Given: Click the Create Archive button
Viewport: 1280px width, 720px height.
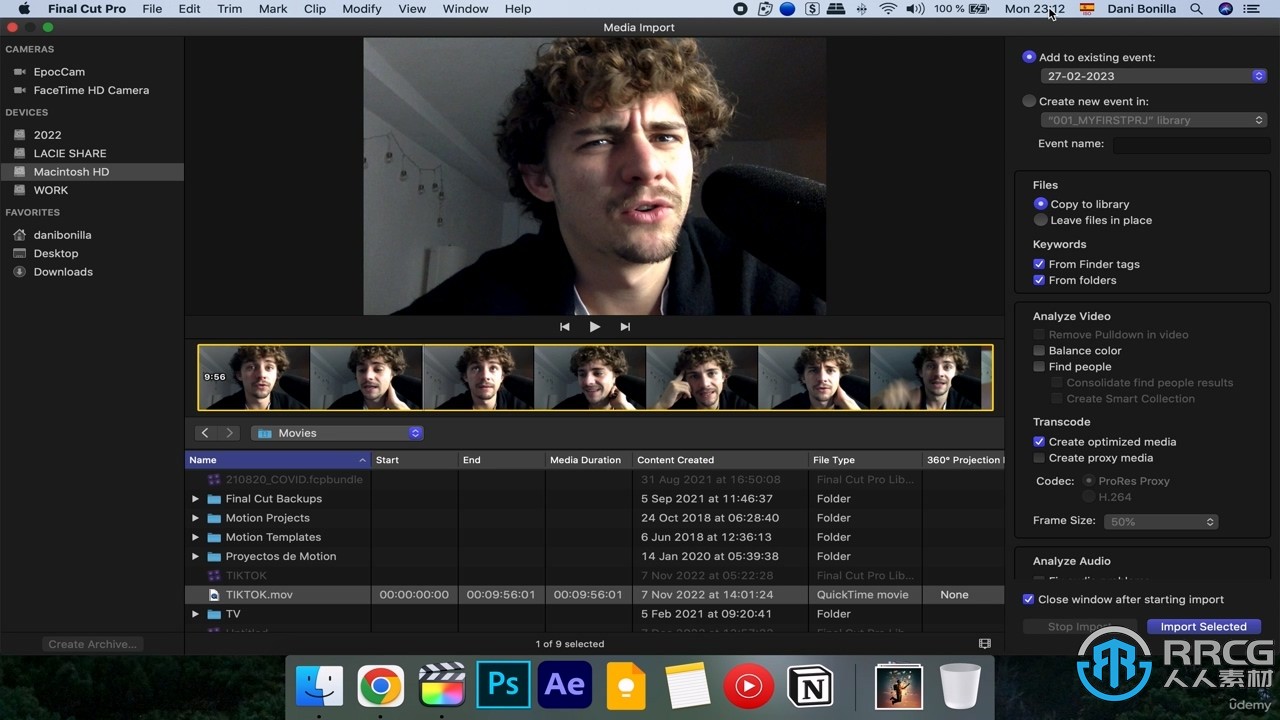Looking at the screenshot, I should pos(92,644).
